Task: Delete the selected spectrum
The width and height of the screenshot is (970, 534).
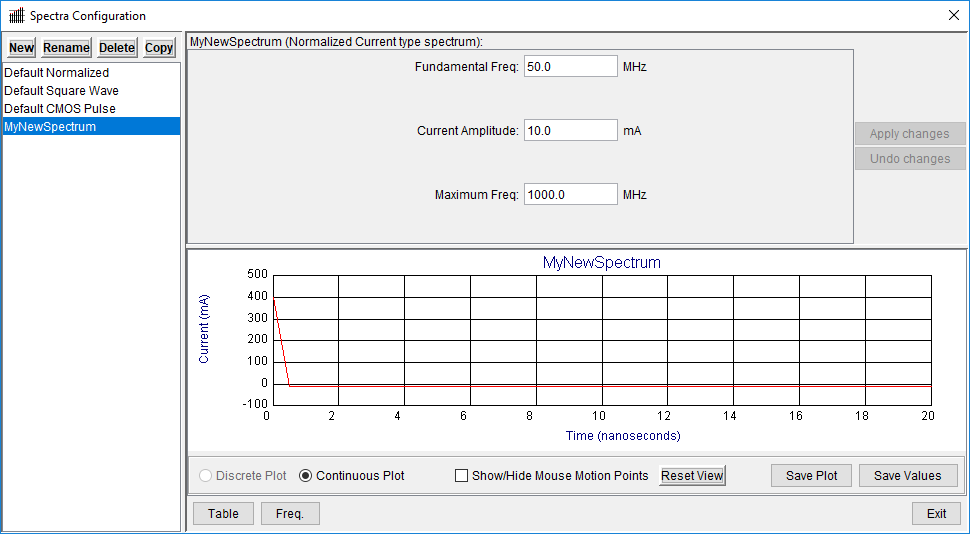Action: 117,48
